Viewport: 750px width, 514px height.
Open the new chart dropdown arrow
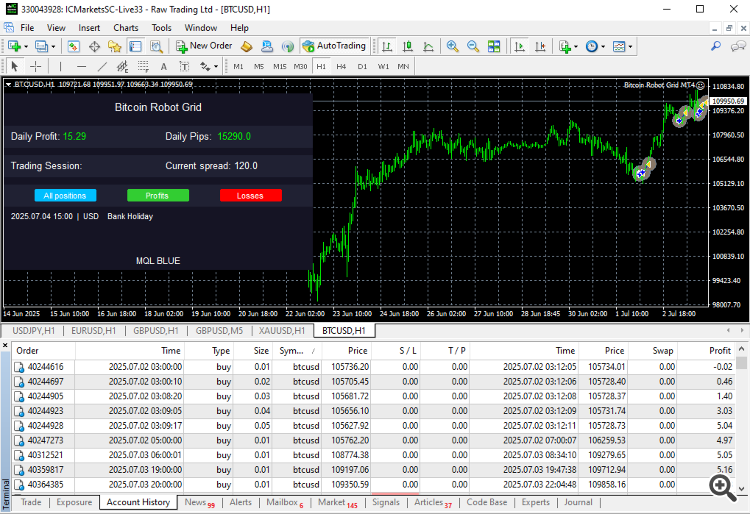pos(26,46)
